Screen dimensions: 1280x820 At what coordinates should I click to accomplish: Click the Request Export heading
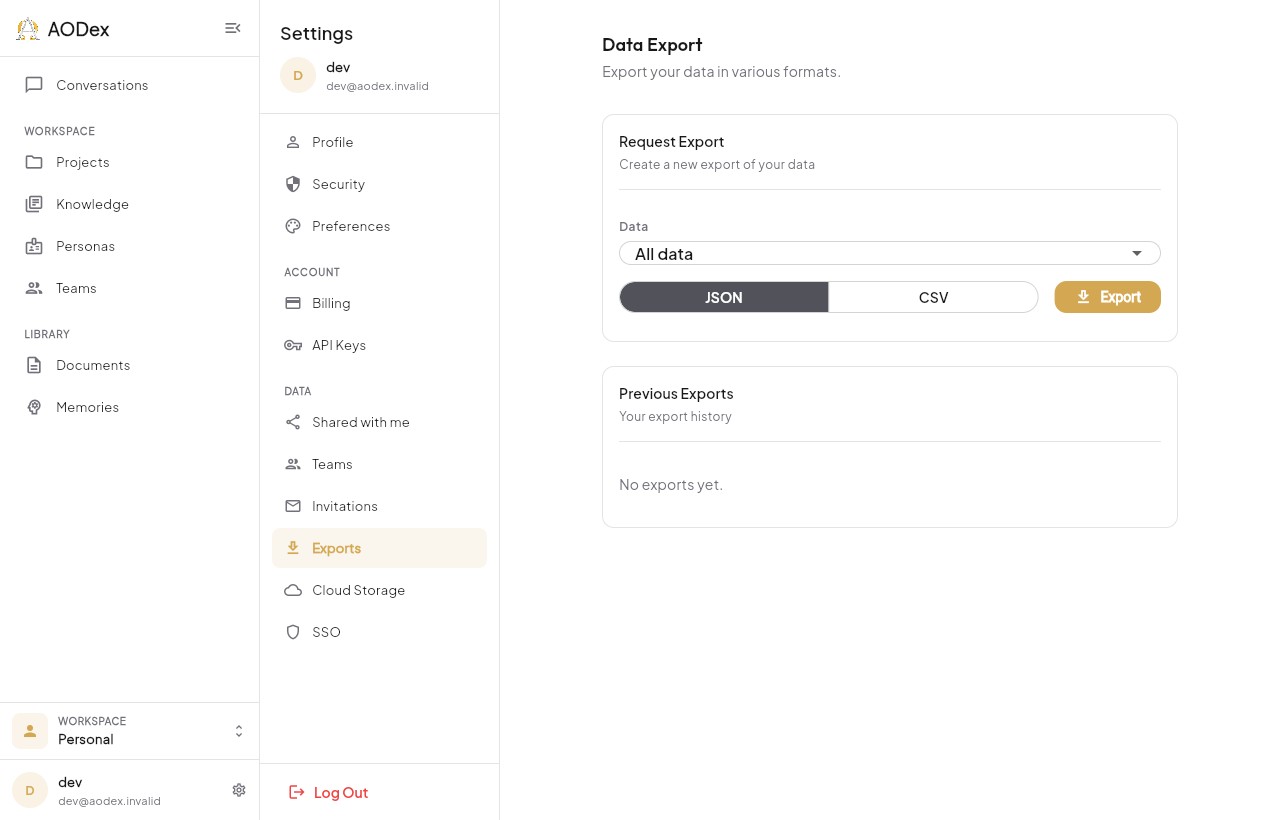[672, 142]
